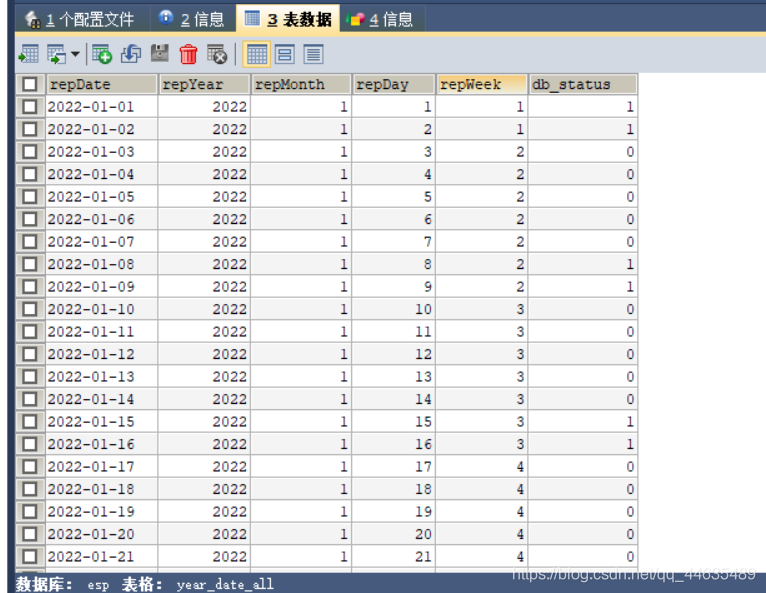Select the '3 表数据' tab

(288, 20)
